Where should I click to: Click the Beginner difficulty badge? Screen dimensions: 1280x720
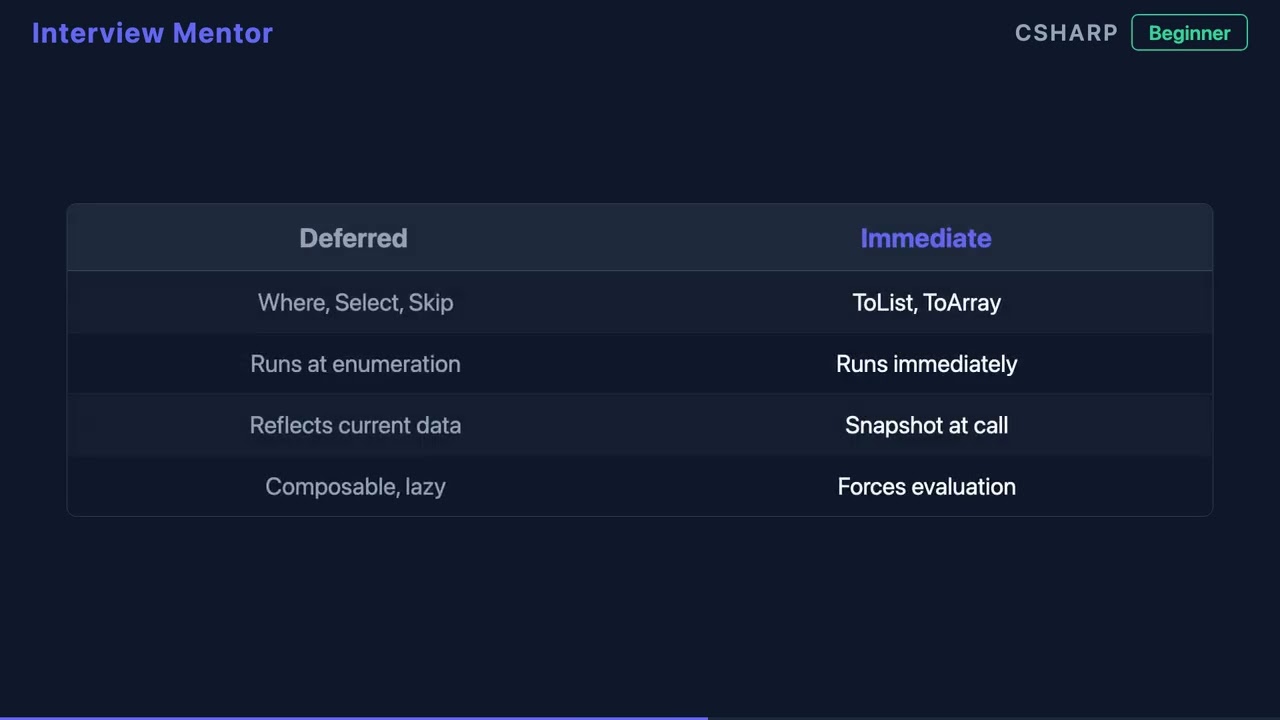click(x=1189, y=33)
